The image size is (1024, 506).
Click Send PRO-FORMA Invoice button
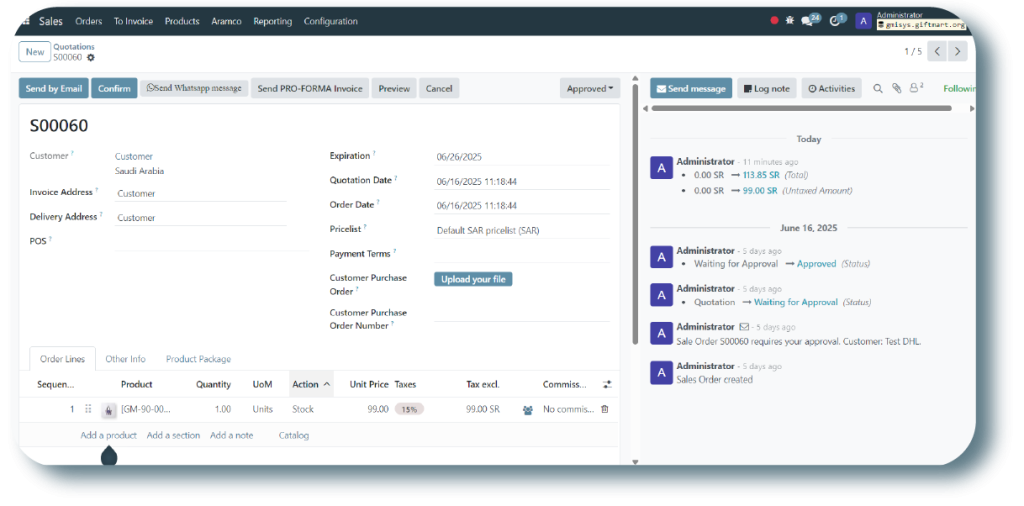(x=310, y=88)
